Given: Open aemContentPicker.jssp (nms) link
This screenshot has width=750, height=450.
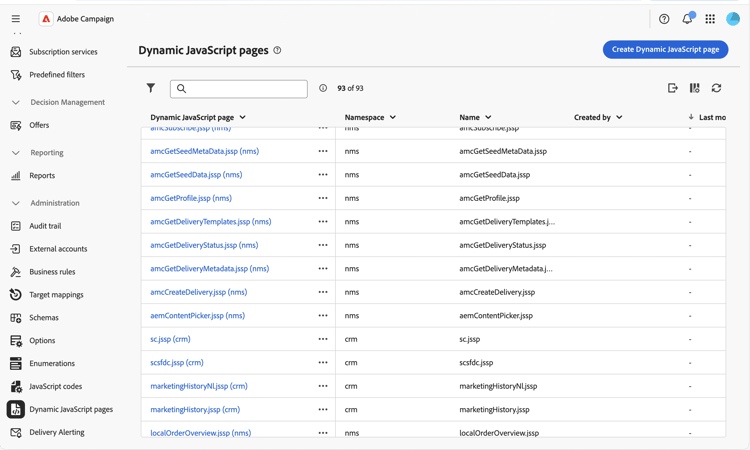Looking at the screenshot, I should (x=198, y=316).
